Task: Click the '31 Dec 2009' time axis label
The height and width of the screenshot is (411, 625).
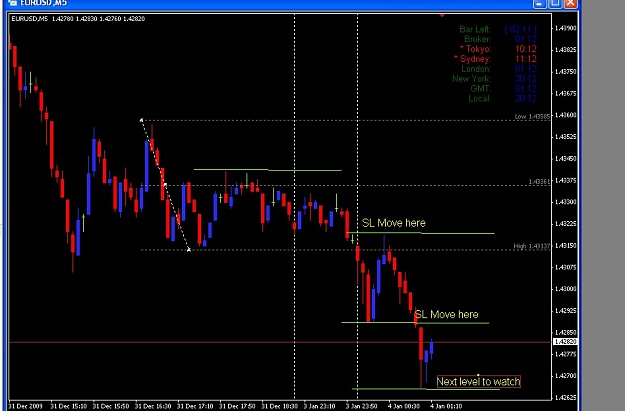Action: (25, 406)
